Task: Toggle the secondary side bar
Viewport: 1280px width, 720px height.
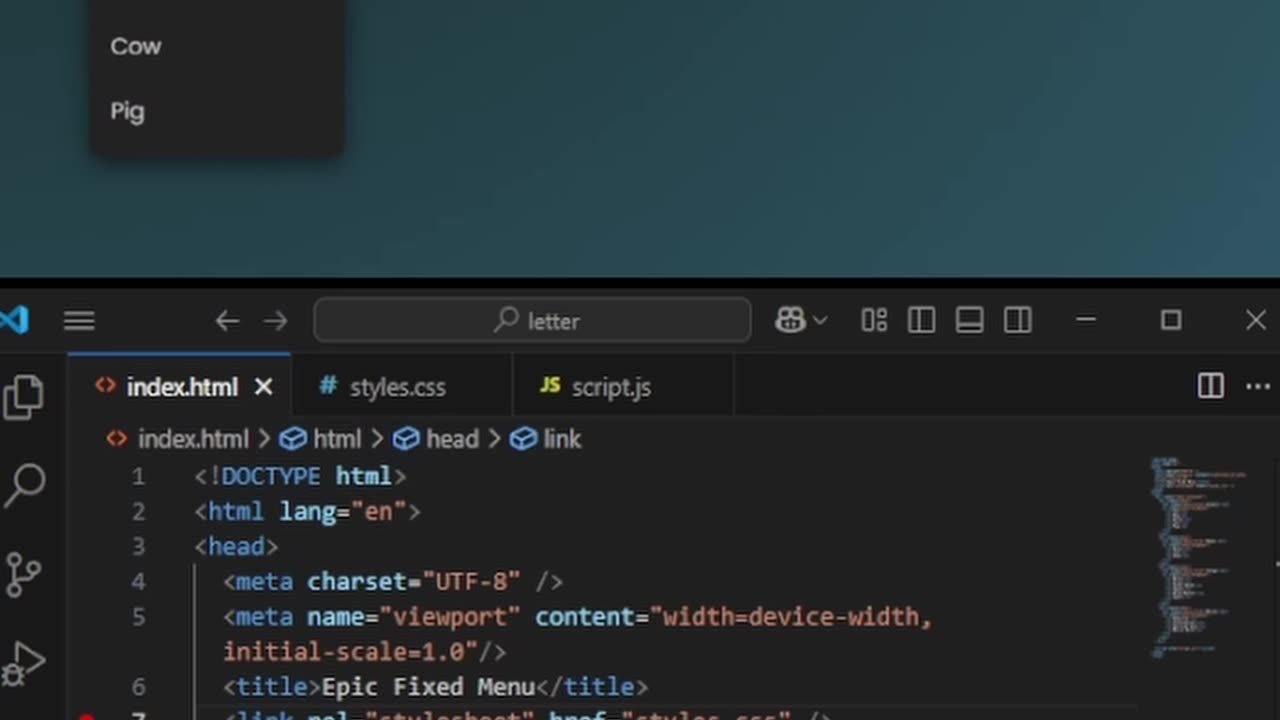Action: click(1018, 320)
